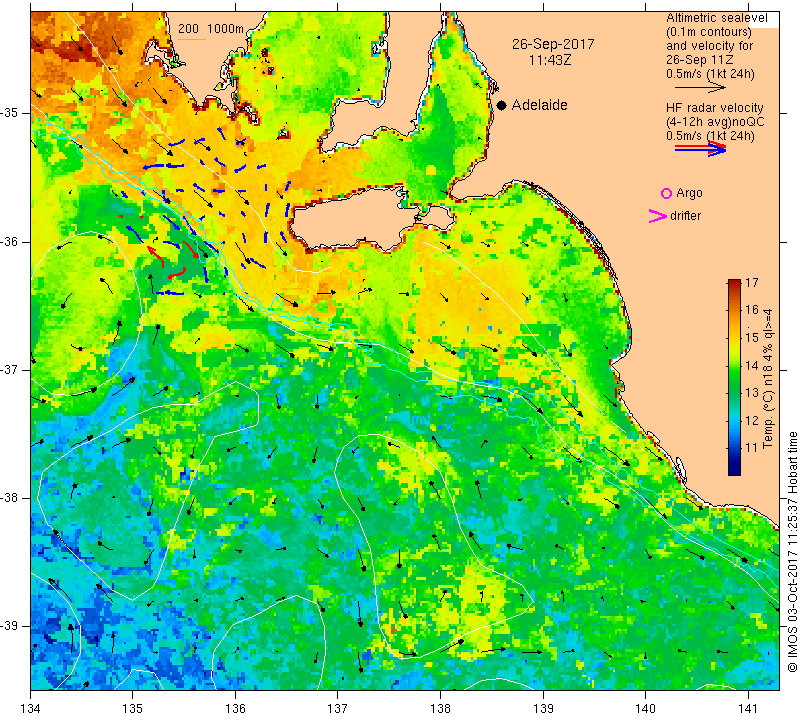Click the black altimetric velocity legend arrow

click(700, 88)
